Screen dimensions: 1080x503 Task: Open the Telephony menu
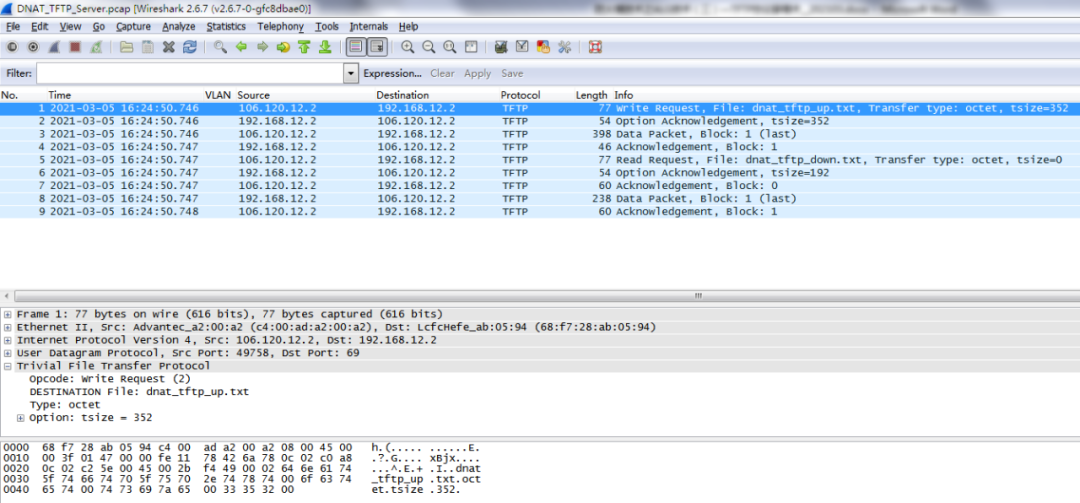(x=280, y=26)
